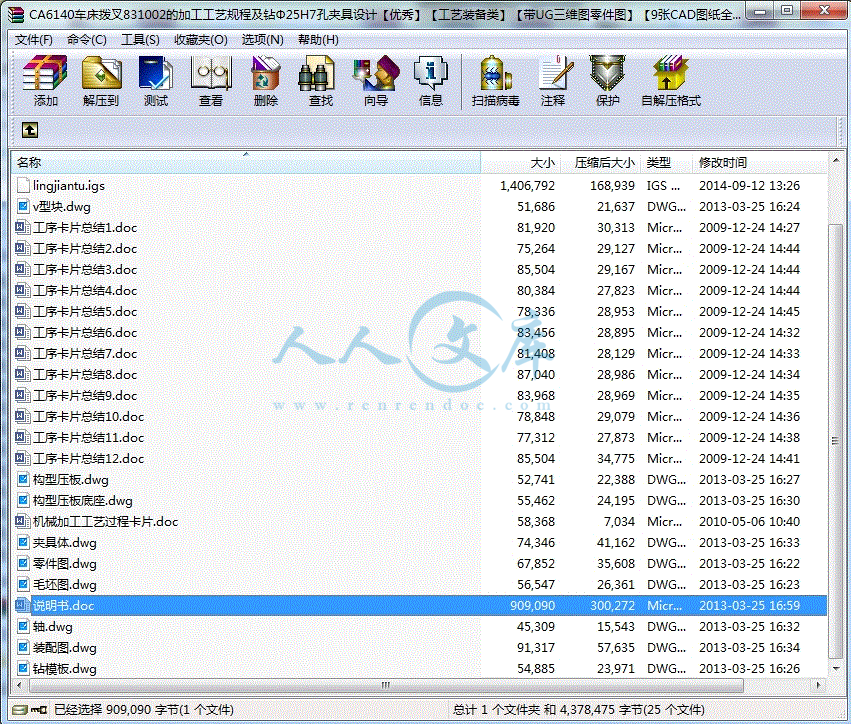Sort by 类型 column header
851x724 pixels.
(x=666, y=162)
